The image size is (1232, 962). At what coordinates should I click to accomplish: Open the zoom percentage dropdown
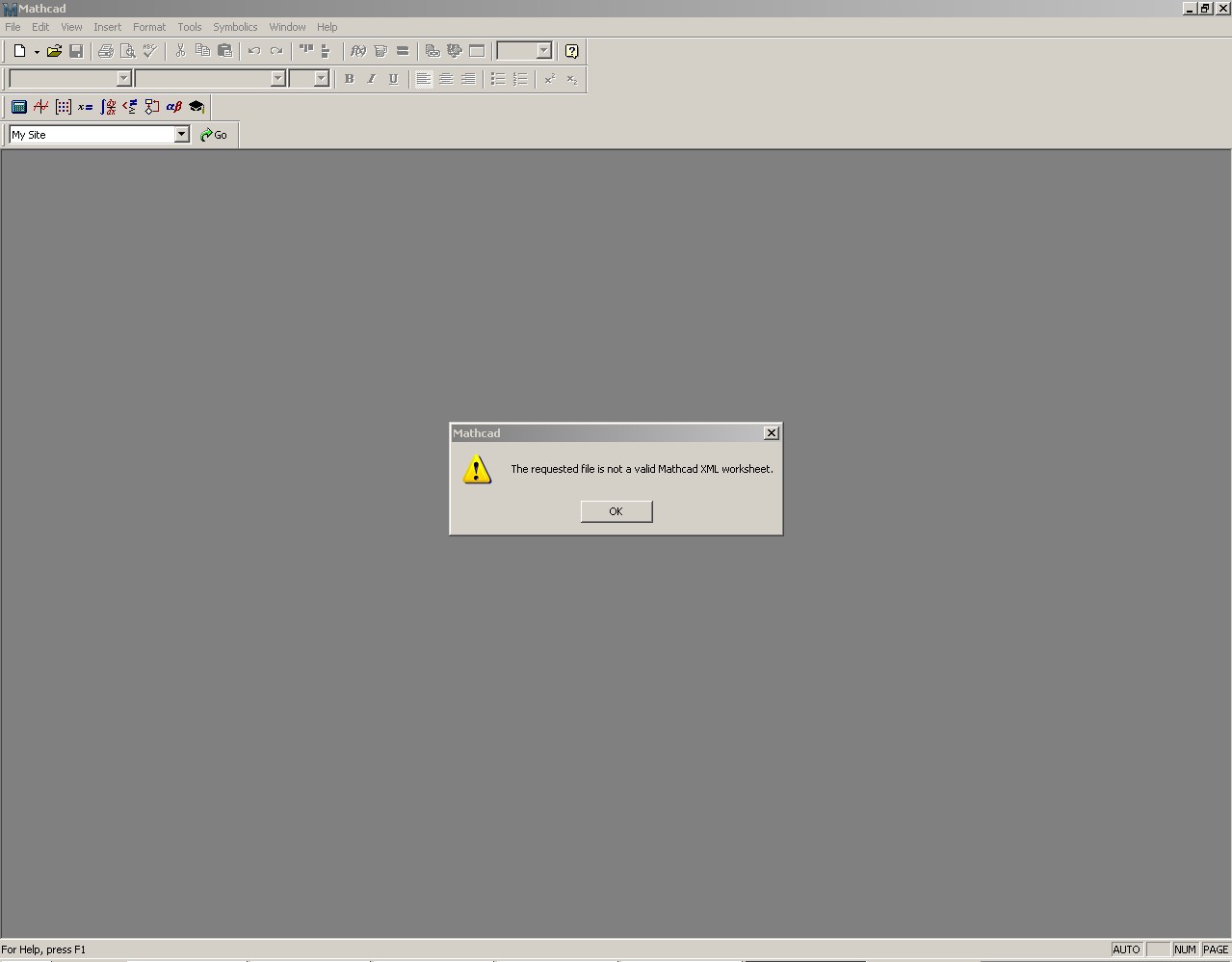click(543, 51)
